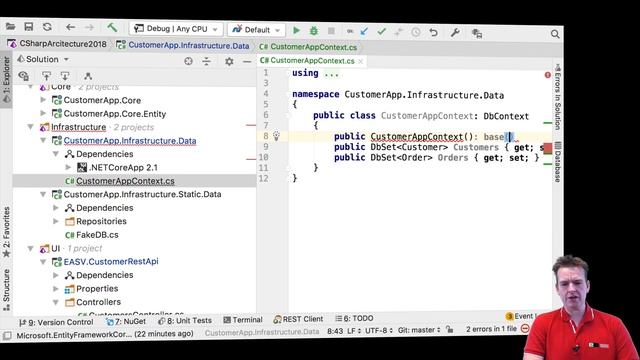Toggle the Structure side panel
640x360 pixels.
(6, 290)
